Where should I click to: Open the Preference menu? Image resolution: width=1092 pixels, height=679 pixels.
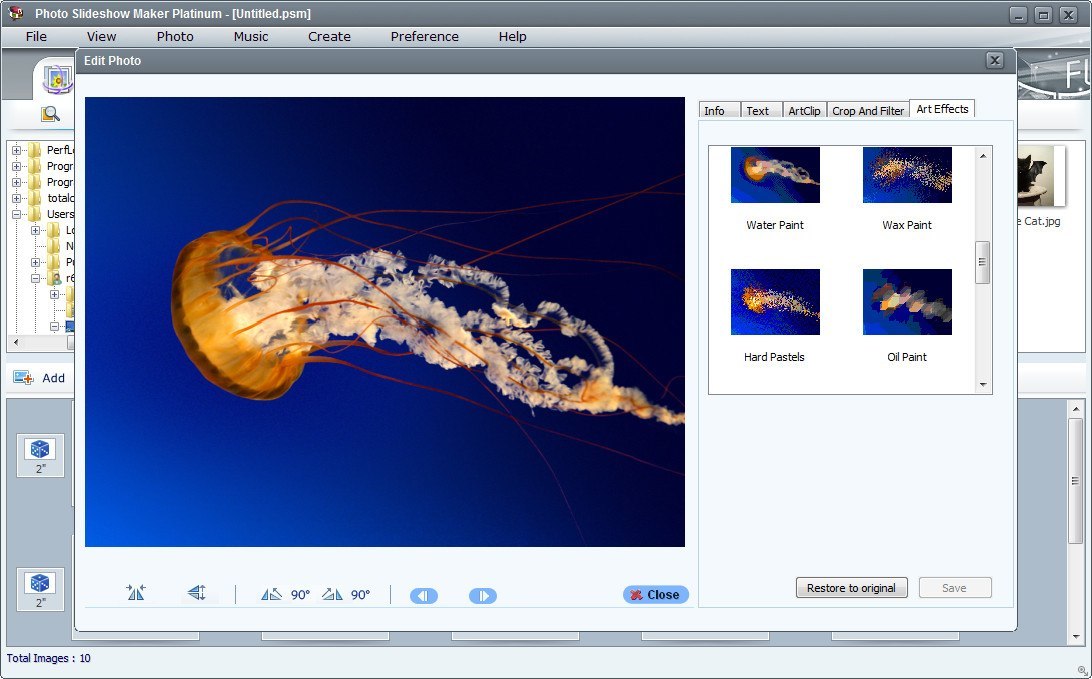coord(424,36)
